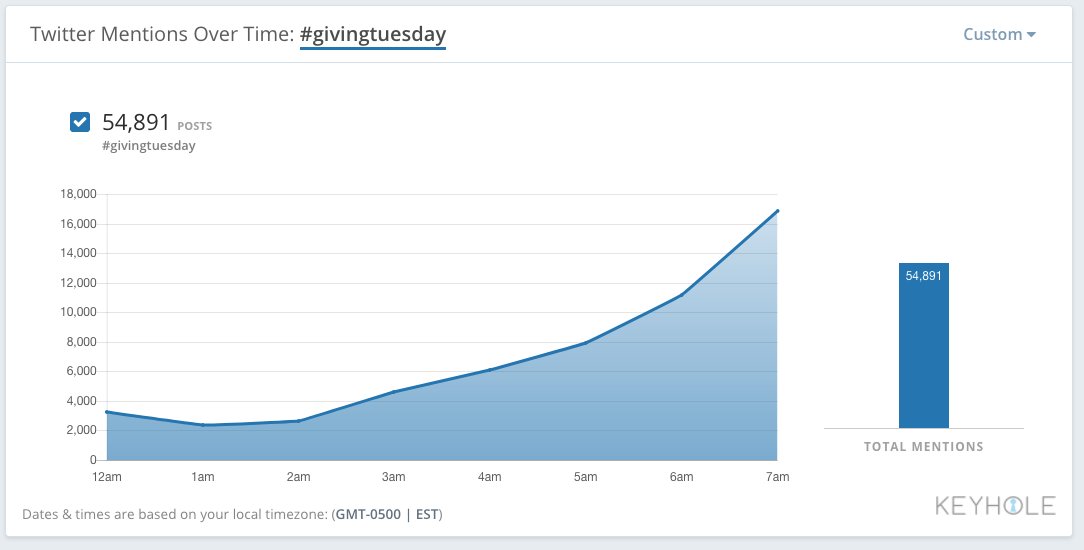Screen dimensions: 1084x550
Task: Click the 4,000 y-axis label
Action: (80, 401)
